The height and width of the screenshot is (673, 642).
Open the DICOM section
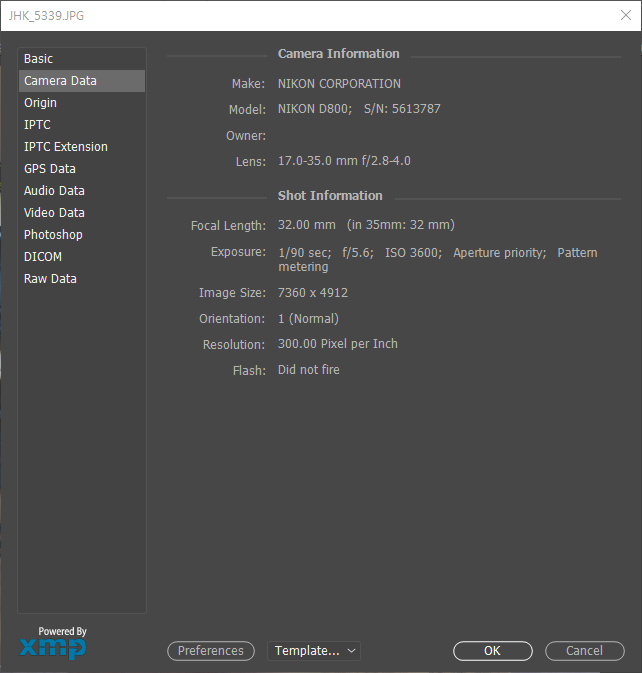coord(82,257)
